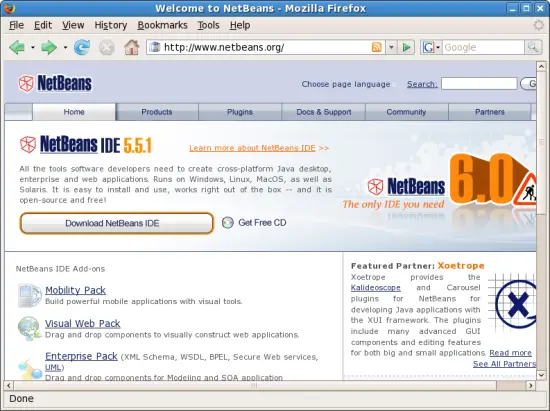Click the Get Free CD link

[x=262, y=222]
